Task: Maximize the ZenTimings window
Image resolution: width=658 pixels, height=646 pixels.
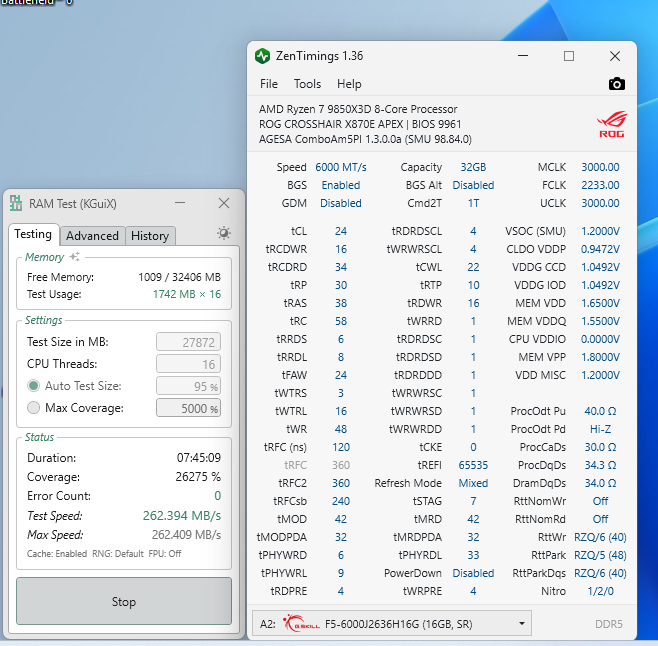Action: [x=569, y=56]
